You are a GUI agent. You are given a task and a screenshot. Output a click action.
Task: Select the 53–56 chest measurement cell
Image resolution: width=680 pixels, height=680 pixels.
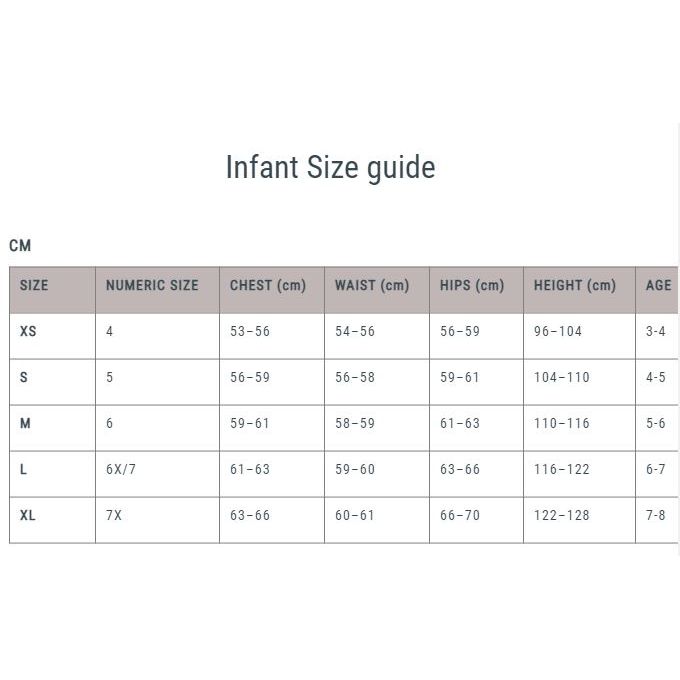coord(250,331)
